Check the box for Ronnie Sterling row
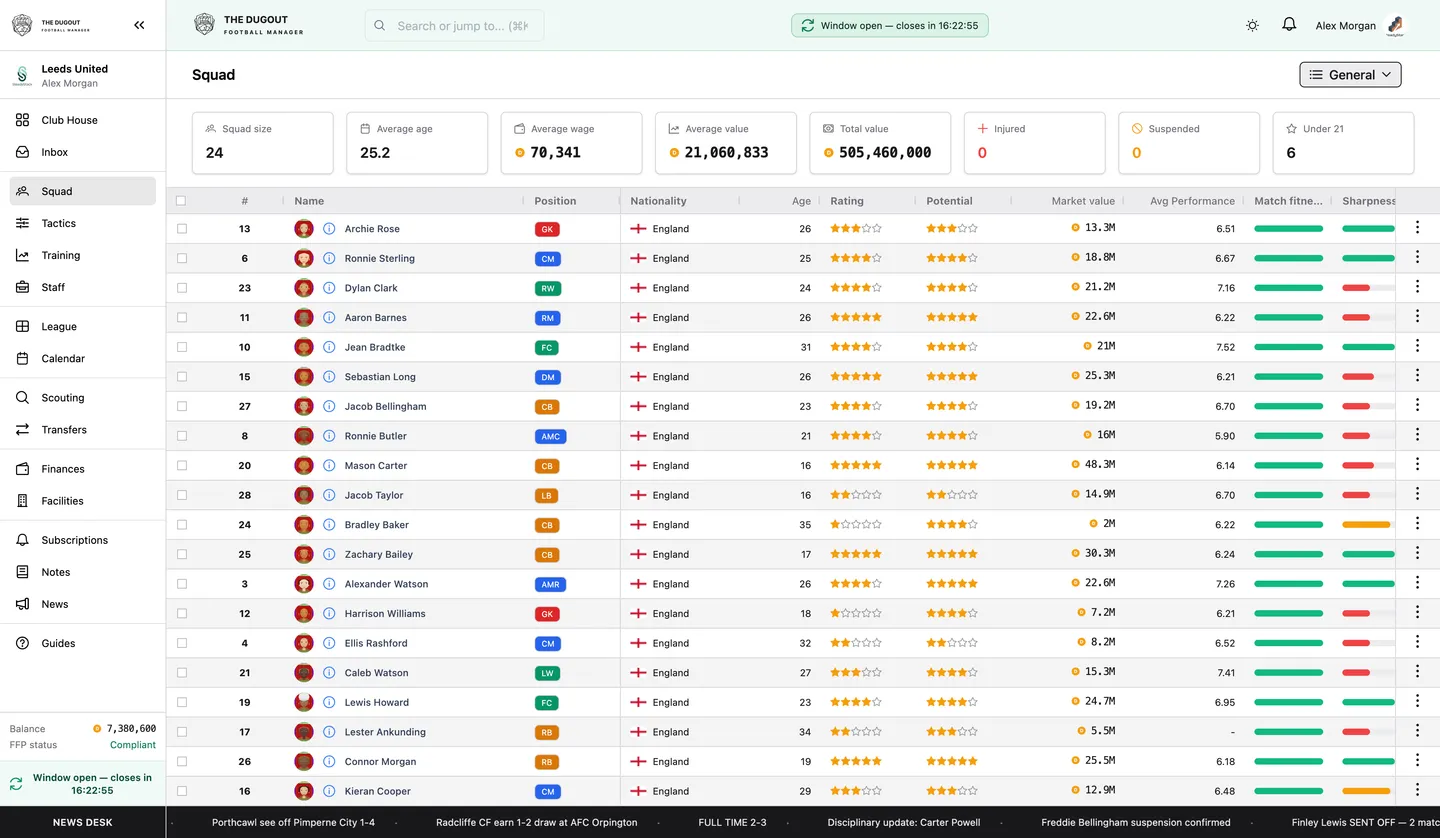The height and width of the screenshot is (838, 1440). point(182,258)
